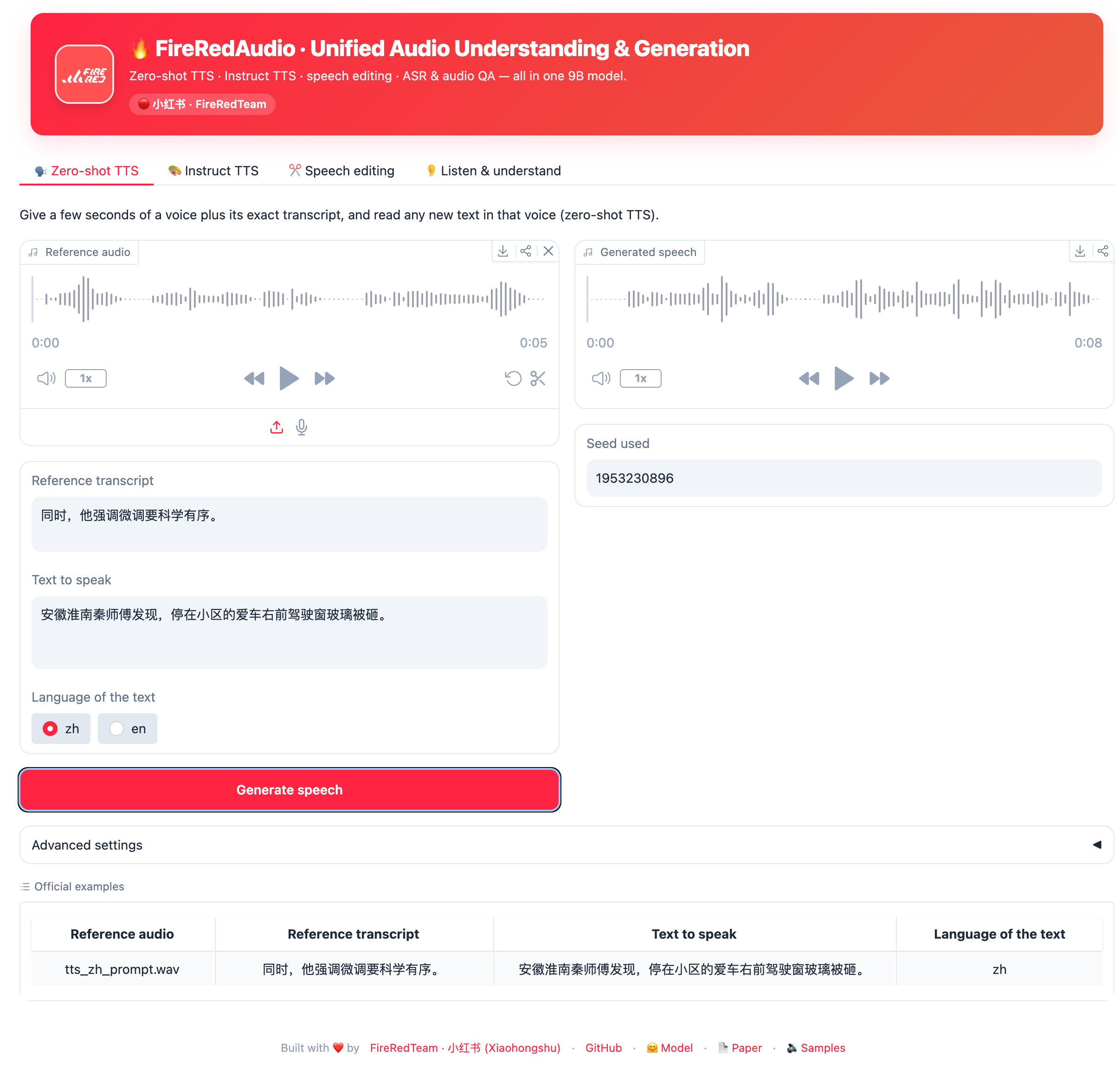Click the FireRed logo in header
1120x1075 pixels.
click(x=84, y=74)
